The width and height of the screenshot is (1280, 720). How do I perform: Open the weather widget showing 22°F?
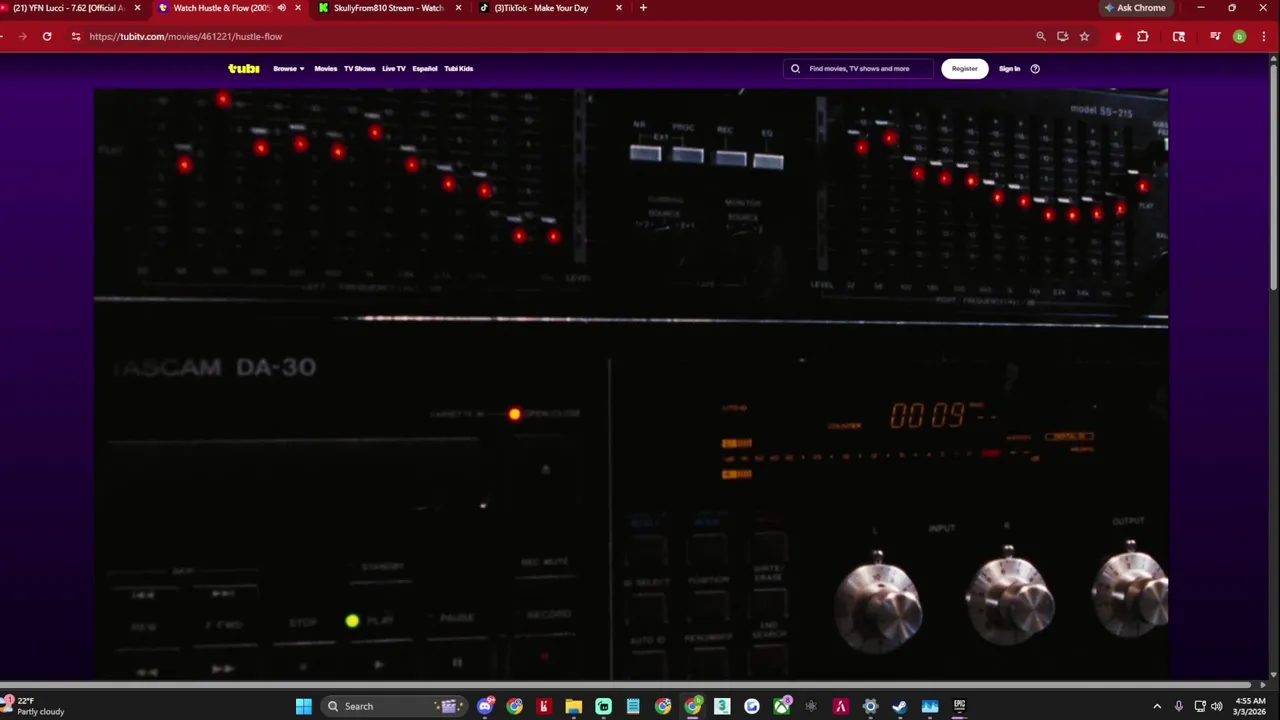[x=34, y=706]
